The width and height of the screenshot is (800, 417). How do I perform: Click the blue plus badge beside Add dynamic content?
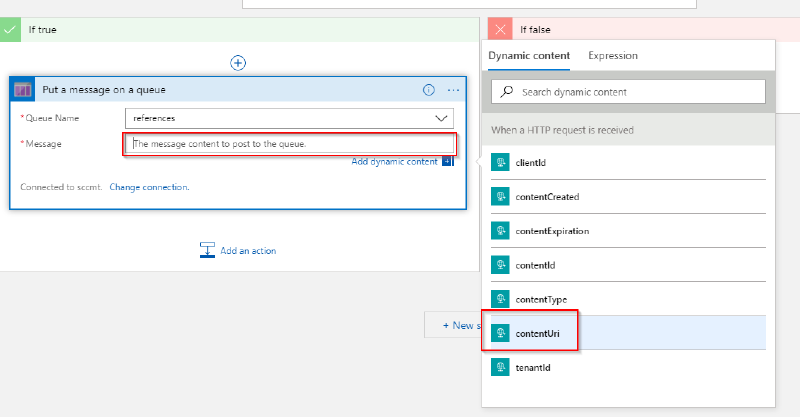(x=447, y=161)
